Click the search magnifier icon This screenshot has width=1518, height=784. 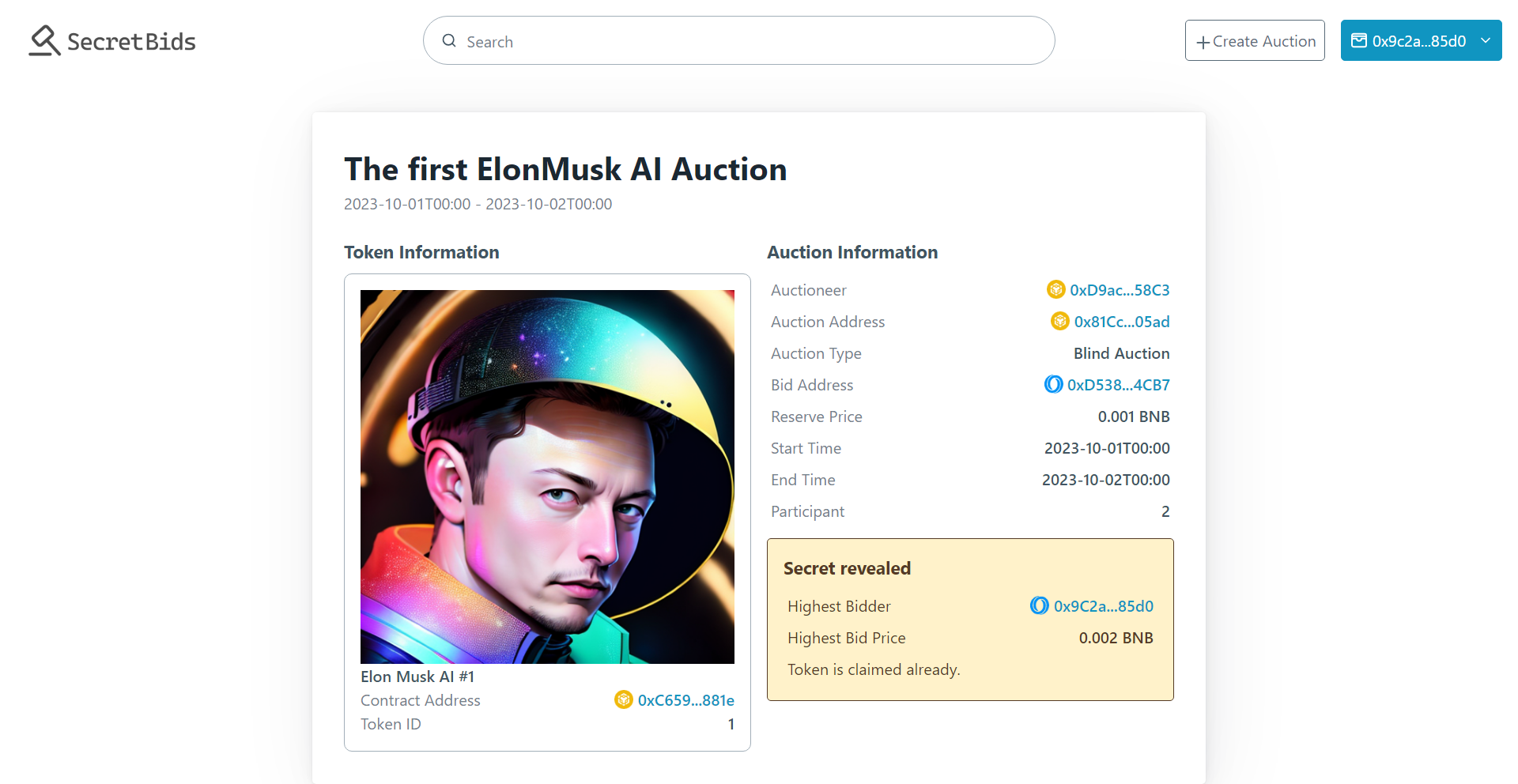point(449,41)
